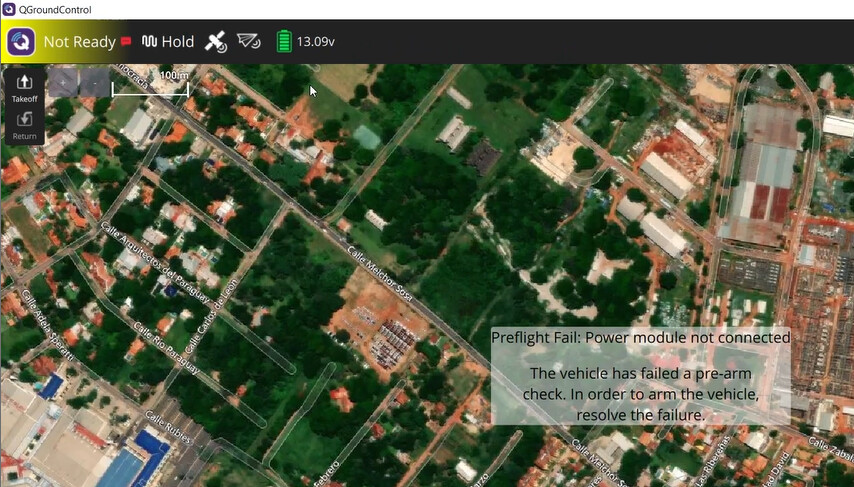Zoom in with the map plus button
Viewport: 854px width, 487px height.
61,83
